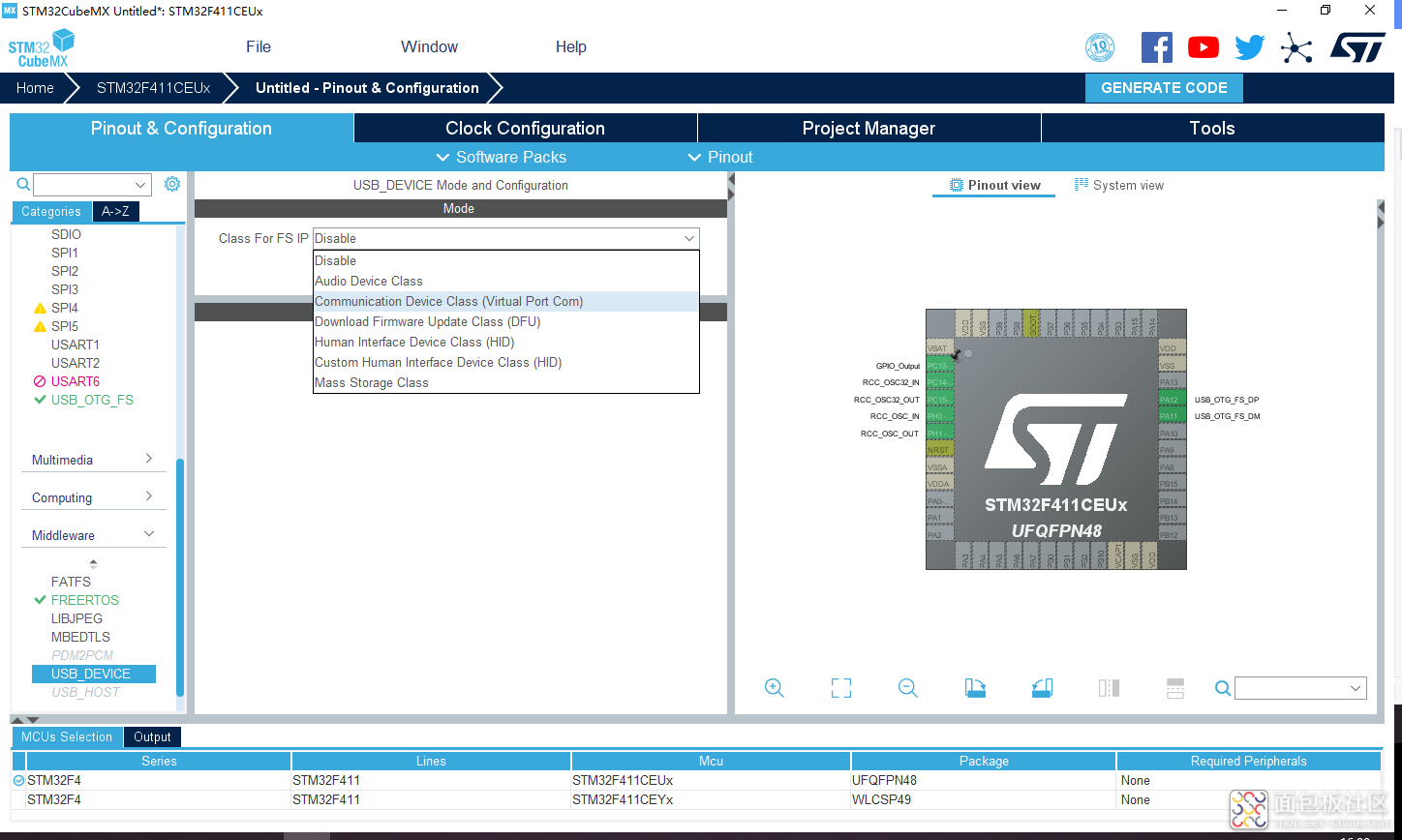The height and width of the screenshot is (840, 1402).
Task: Click the categories panel vertical scrollbar
Action: coord(180,576)
